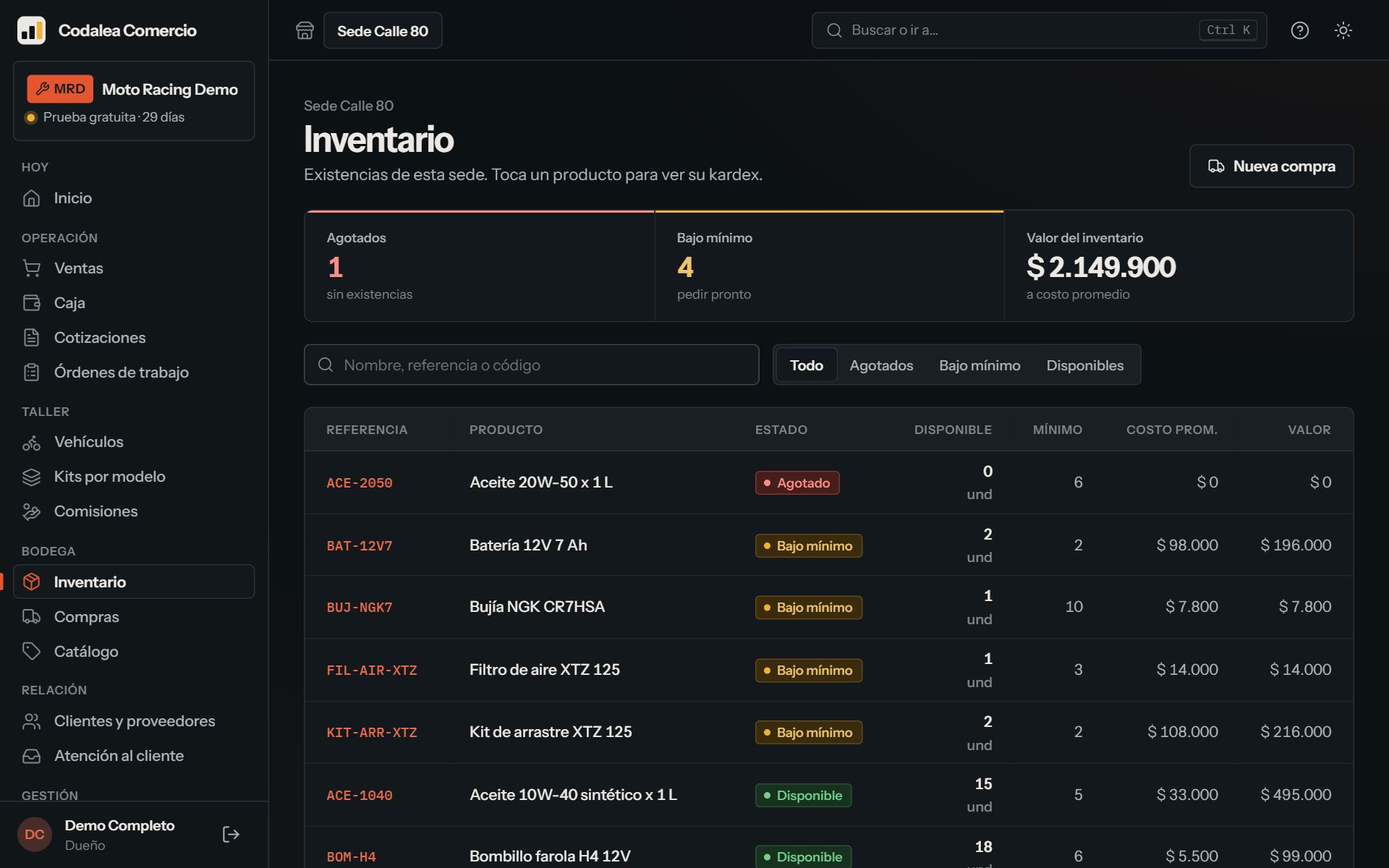Click the Agotado status badge
1389x868 pixels.
pyautogui.click(x=797, y=483)
